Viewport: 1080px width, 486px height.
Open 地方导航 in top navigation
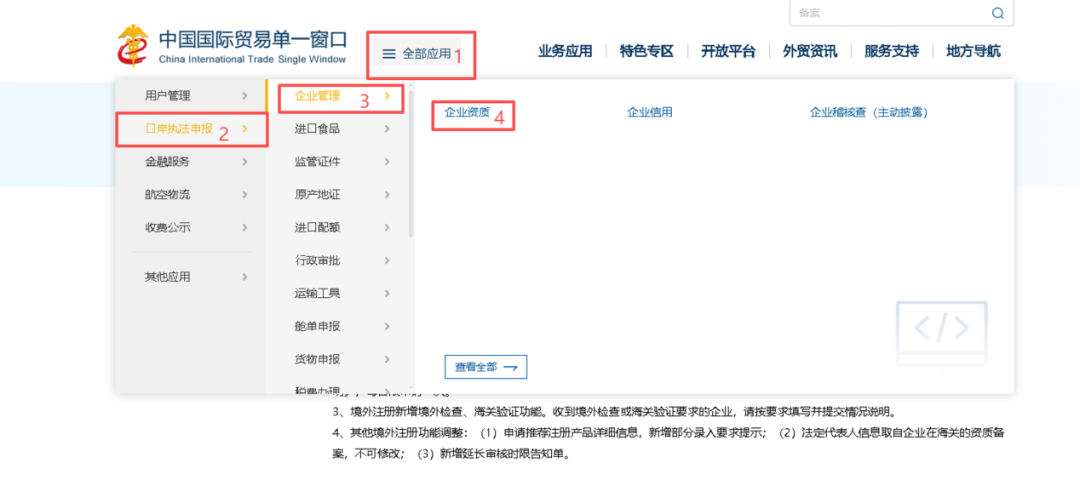point(973,52)
